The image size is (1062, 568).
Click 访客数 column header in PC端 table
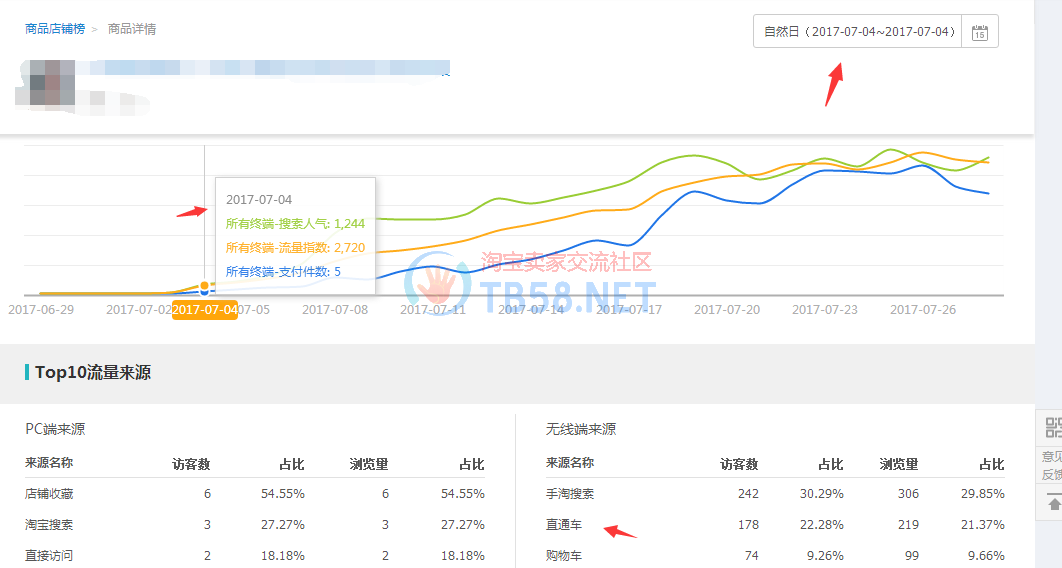tap(191, 464)
